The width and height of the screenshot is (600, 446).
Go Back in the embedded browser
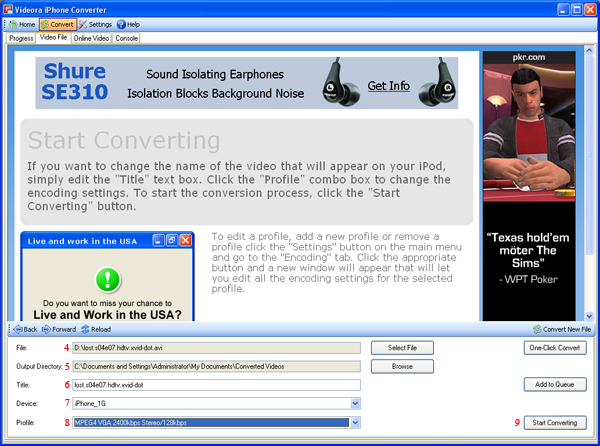pos(25,329)
